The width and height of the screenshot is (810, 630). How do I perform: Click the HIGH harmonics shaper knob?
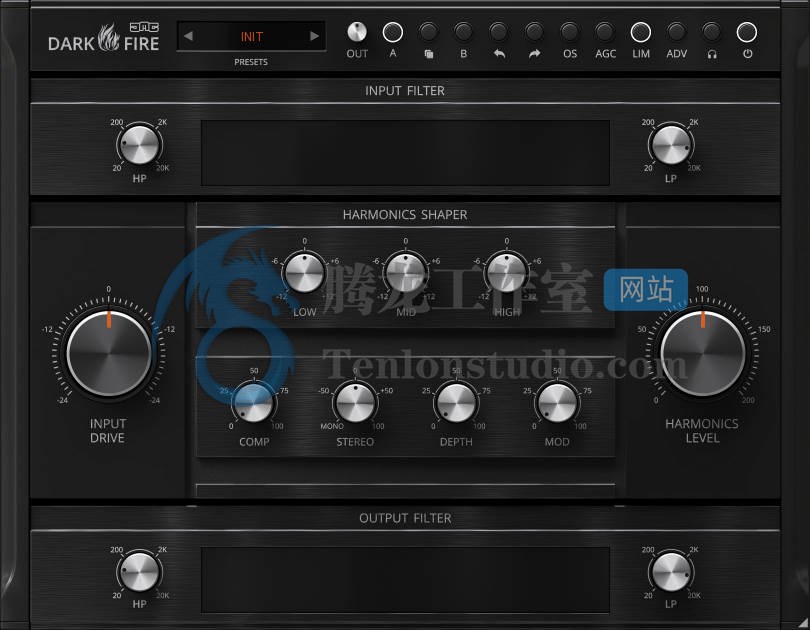pyautogui.click(x=507, y=273)
